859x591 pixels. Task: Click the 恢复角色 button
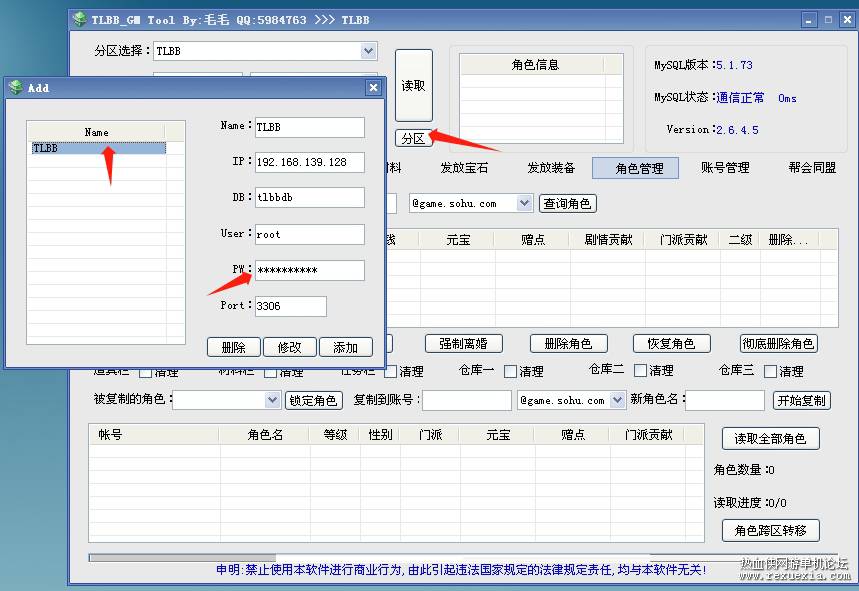[x=672, y=343]
